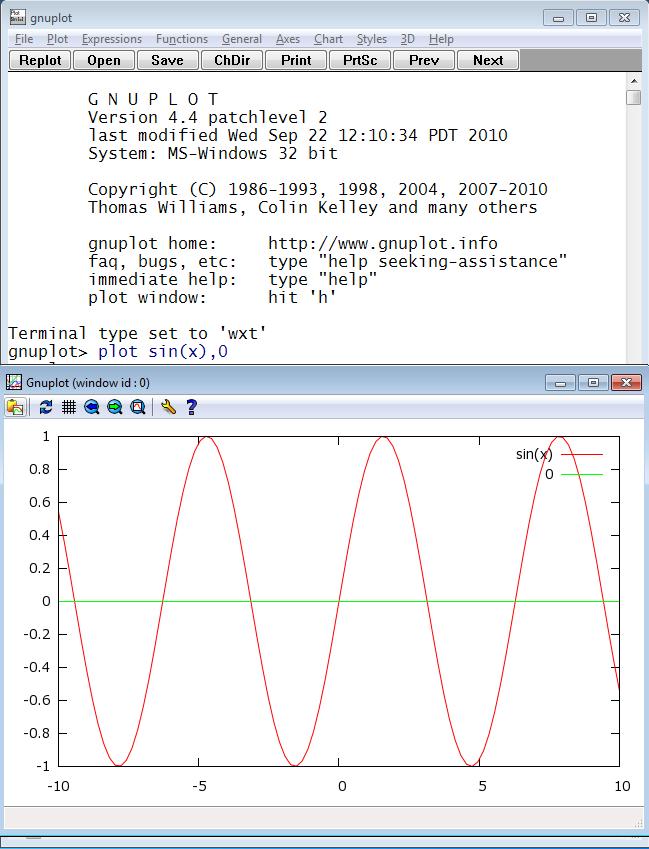Click the sin(x) legend entry
Viewport: 649px width, 849px height.
point(559,454)
